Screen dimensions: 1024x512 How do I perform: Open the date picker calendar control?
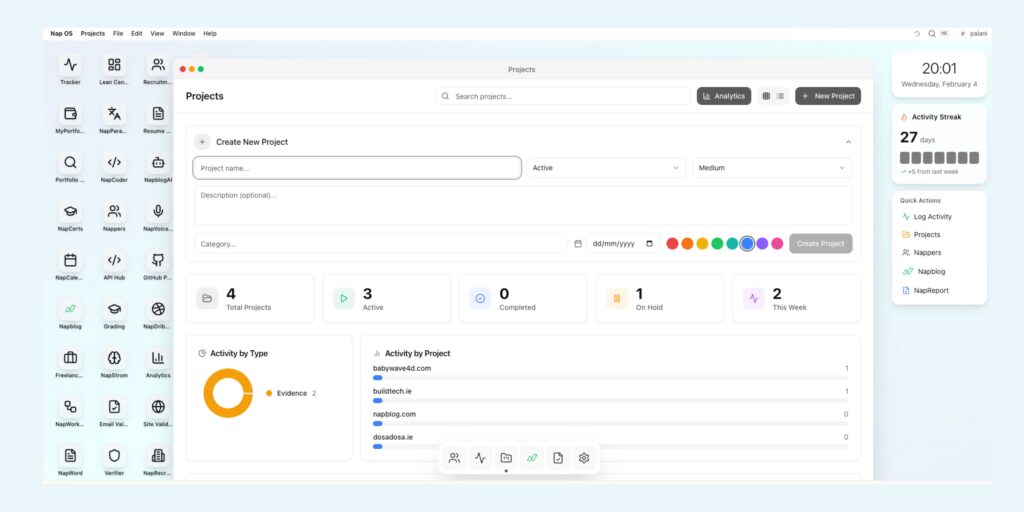tap(649, 244)
